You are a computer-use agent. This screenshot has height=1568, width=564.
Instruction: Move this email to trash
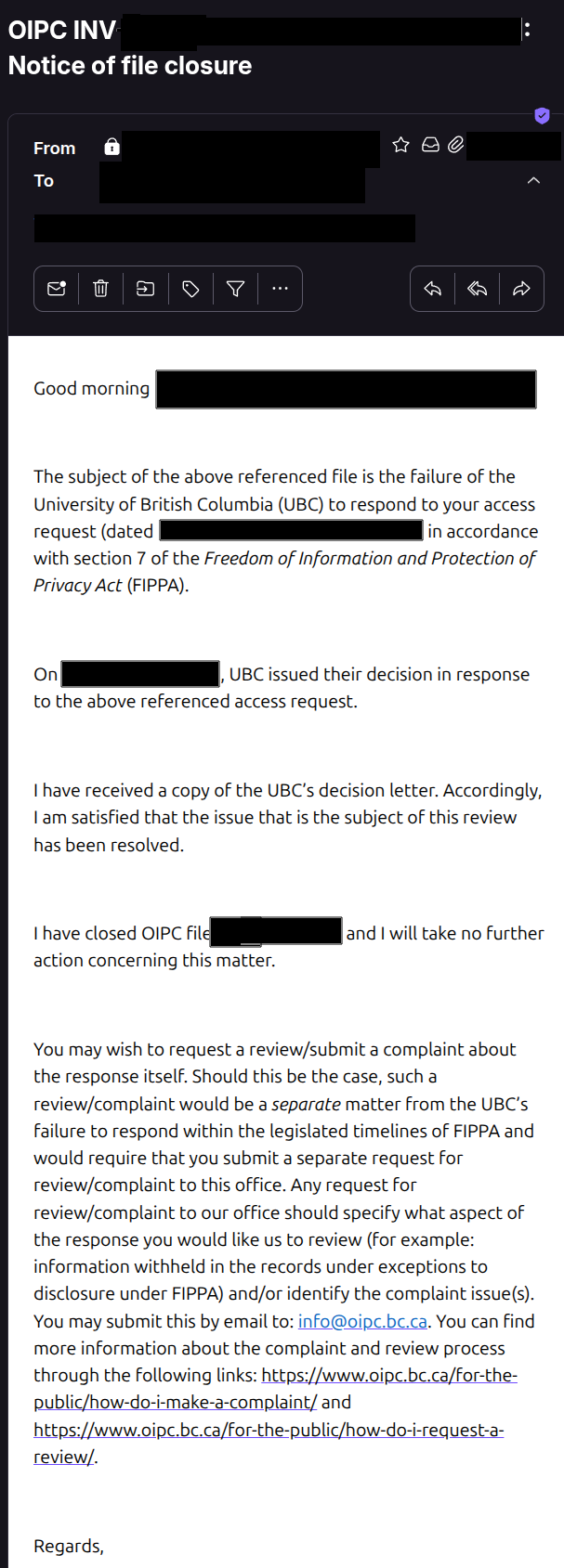[101, 289]
